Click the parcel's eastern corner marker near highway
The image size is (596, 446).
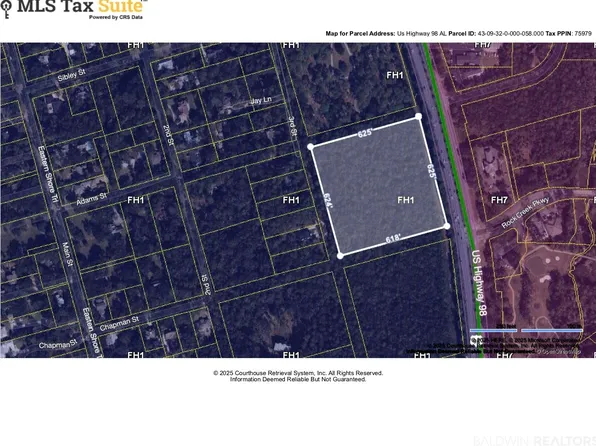tap(447, 226)
